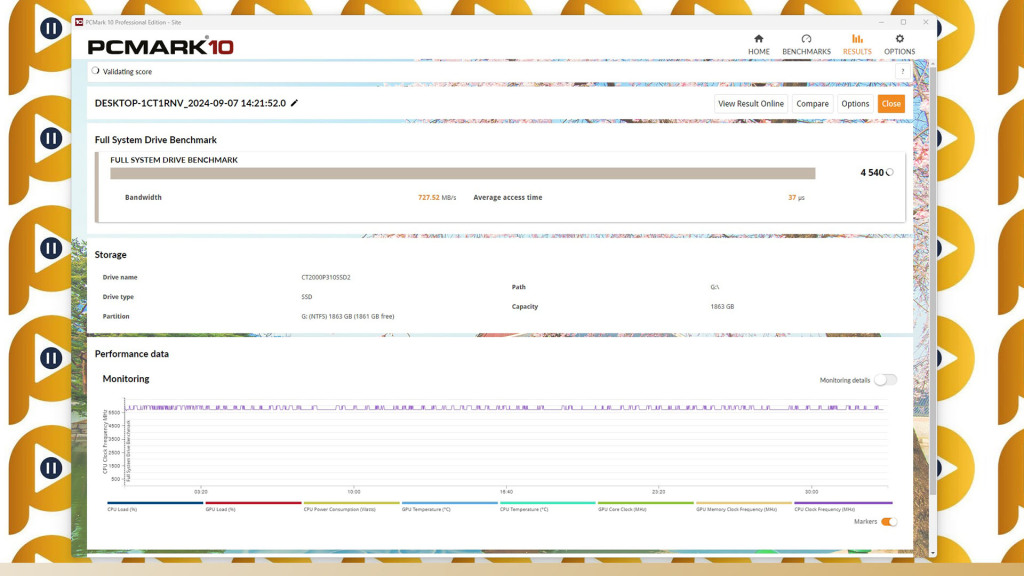Close the PCMark 10 window with X
Image resolution: width=1024 pixels, height=576 pixels.
pos(925,22)
